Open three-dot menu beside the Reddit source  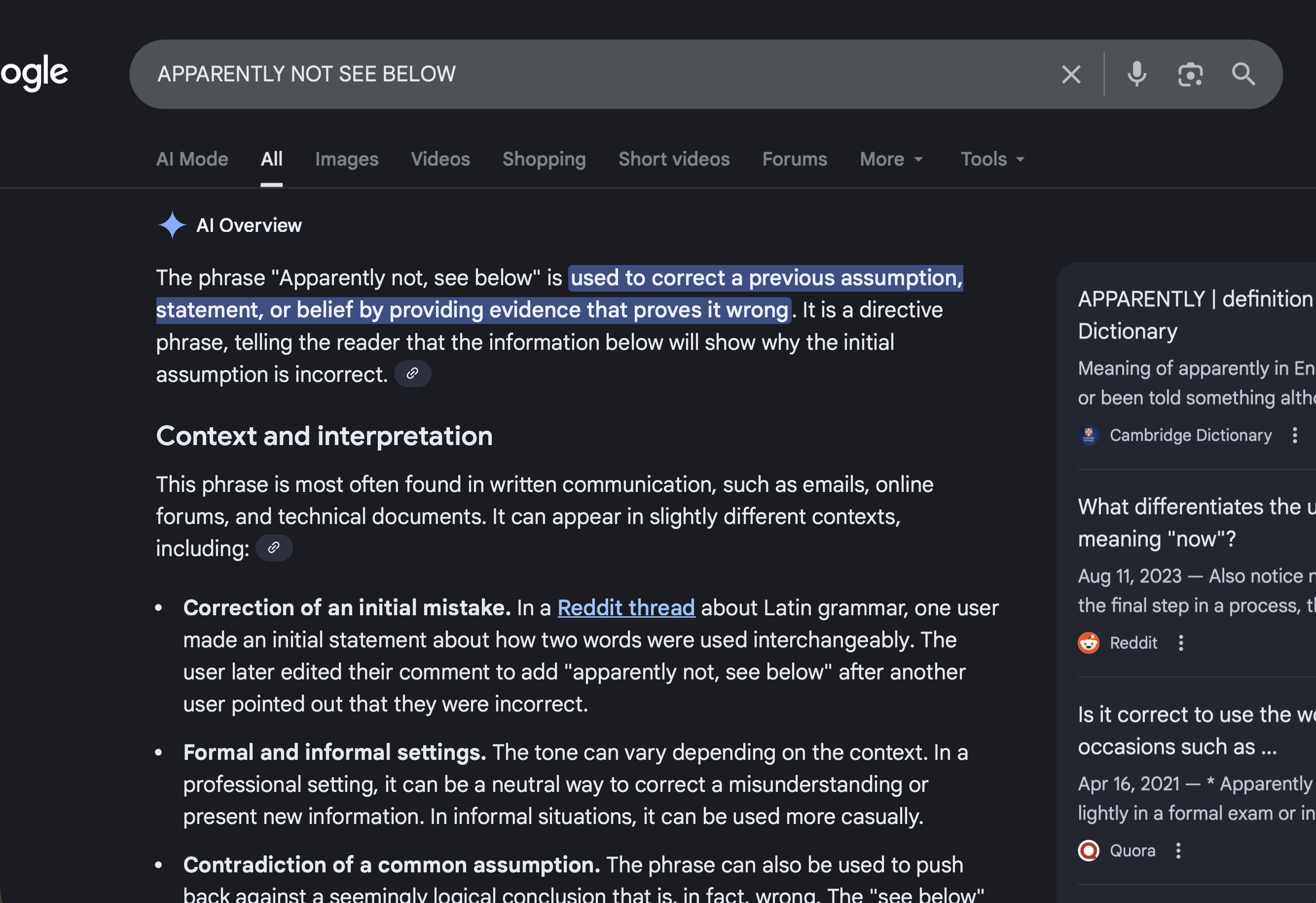[1181, 643]
